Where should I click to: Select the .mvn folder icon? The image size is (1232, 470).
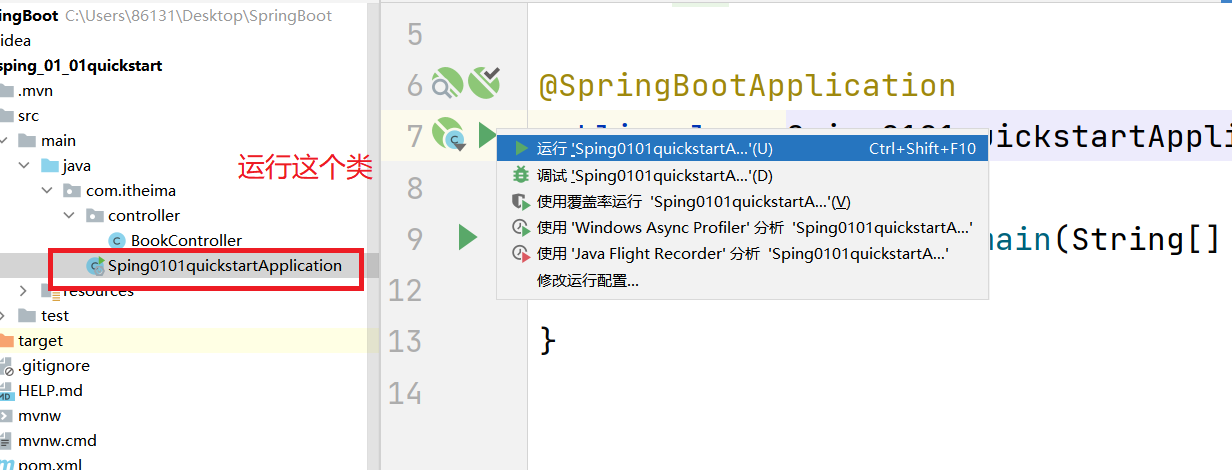pyautogui.click(x=7, y=91)
